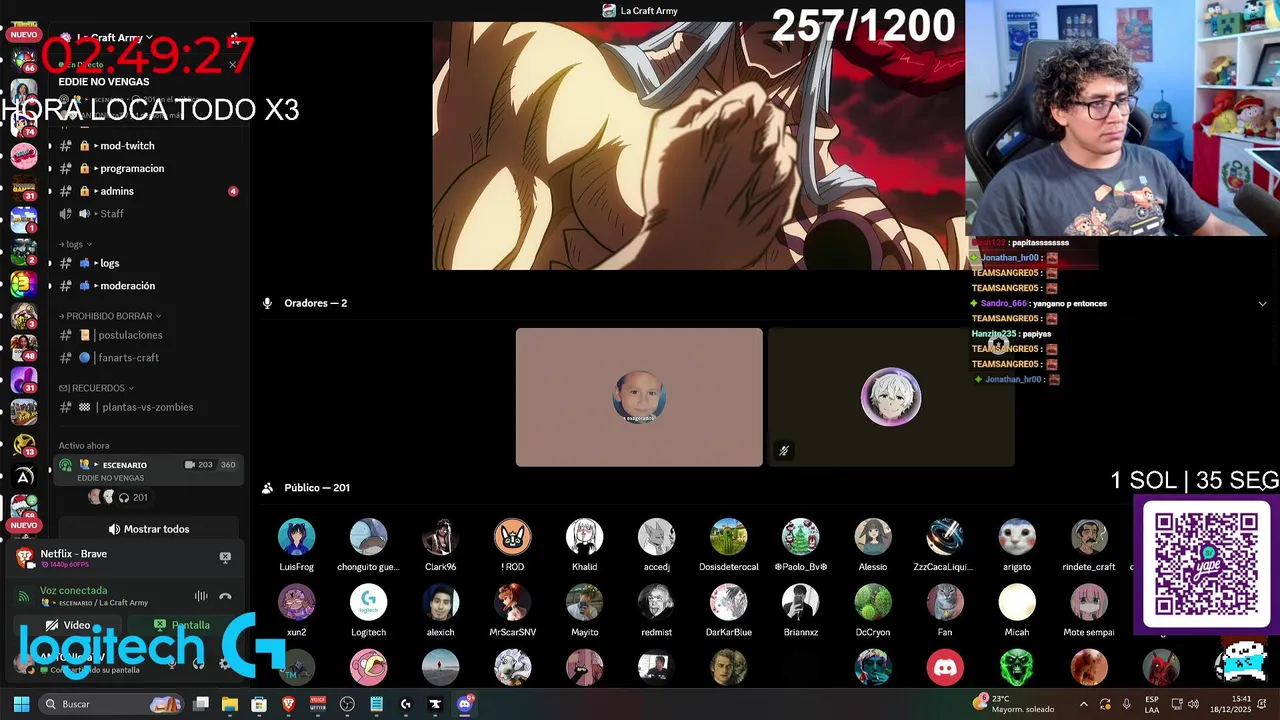Click the Mostrar todos button

tap(148, 529)
